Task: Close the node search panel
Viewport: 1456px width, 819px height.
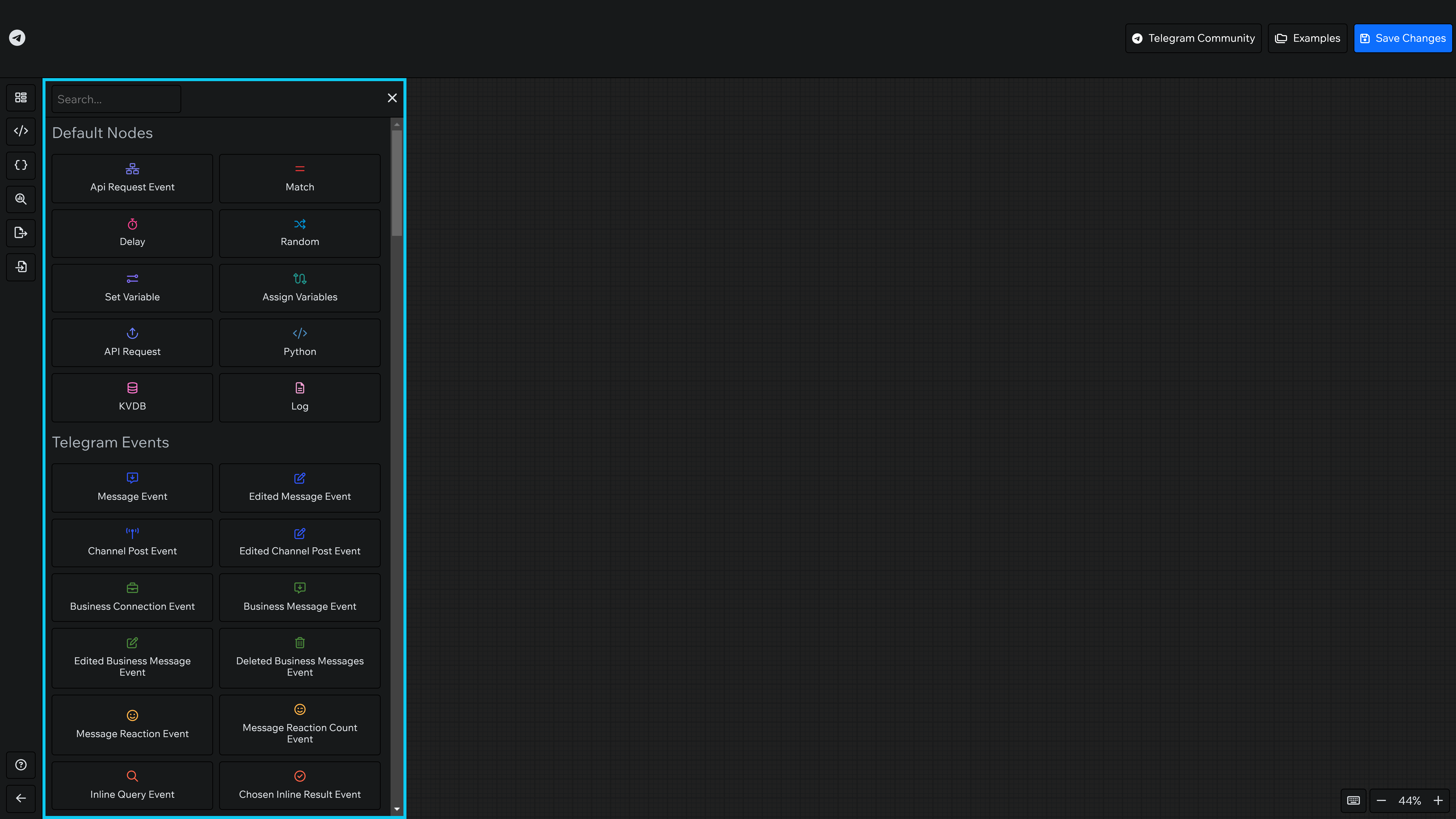Action: 392,98
